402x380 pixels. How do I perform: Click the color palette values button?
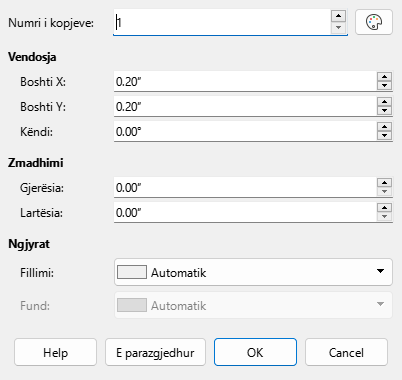tap(374, 22)
